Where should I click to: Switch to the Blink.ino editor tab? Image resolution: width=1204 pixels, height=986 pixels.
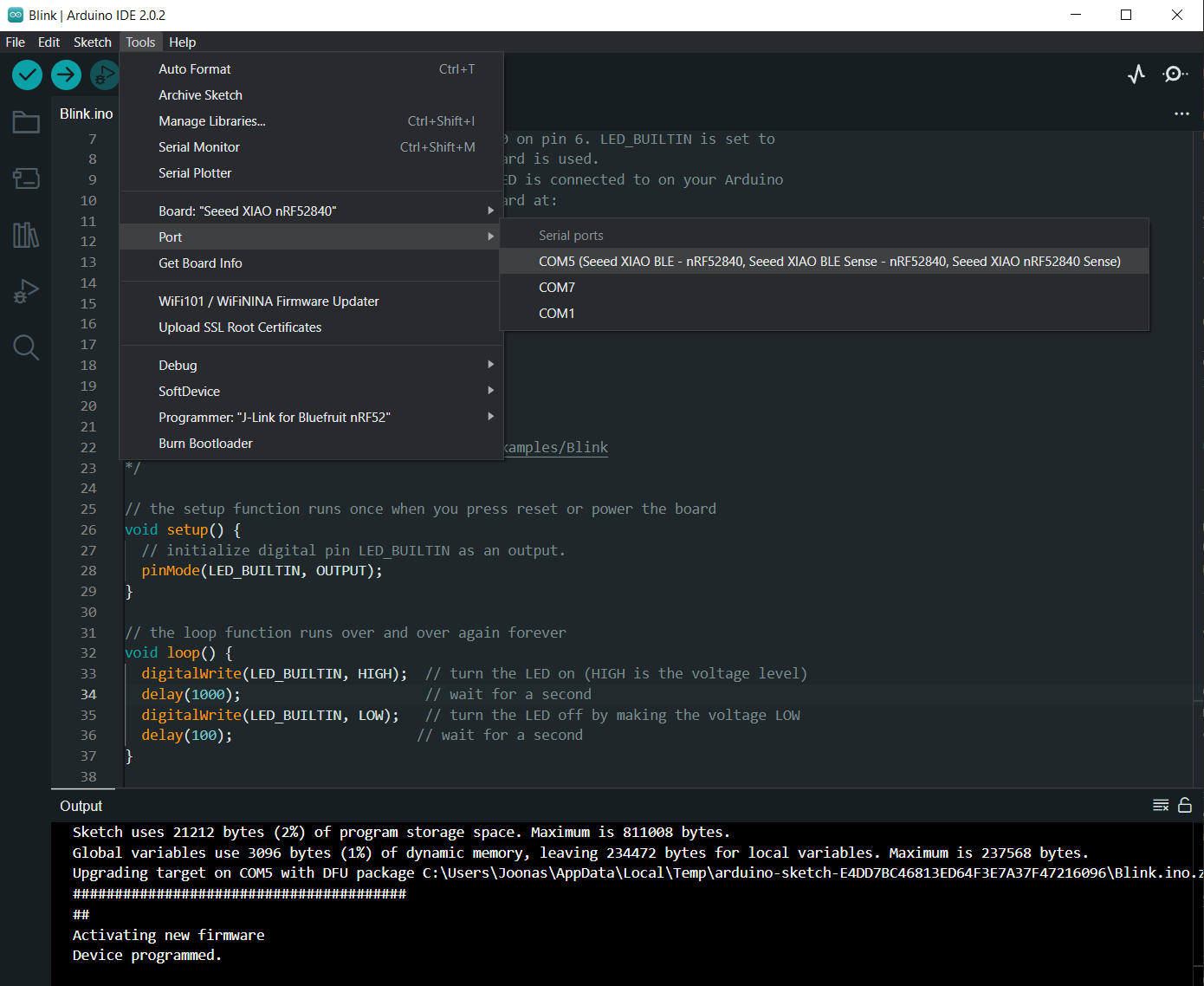click(x=86, y=114)
